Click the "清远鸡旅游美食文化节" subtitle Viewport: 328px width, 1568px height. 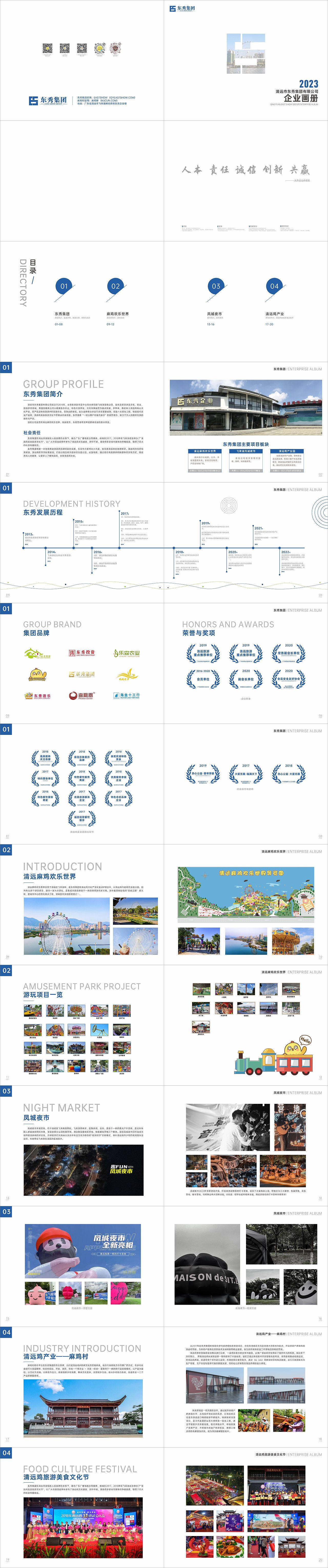tap(56, 1477)
